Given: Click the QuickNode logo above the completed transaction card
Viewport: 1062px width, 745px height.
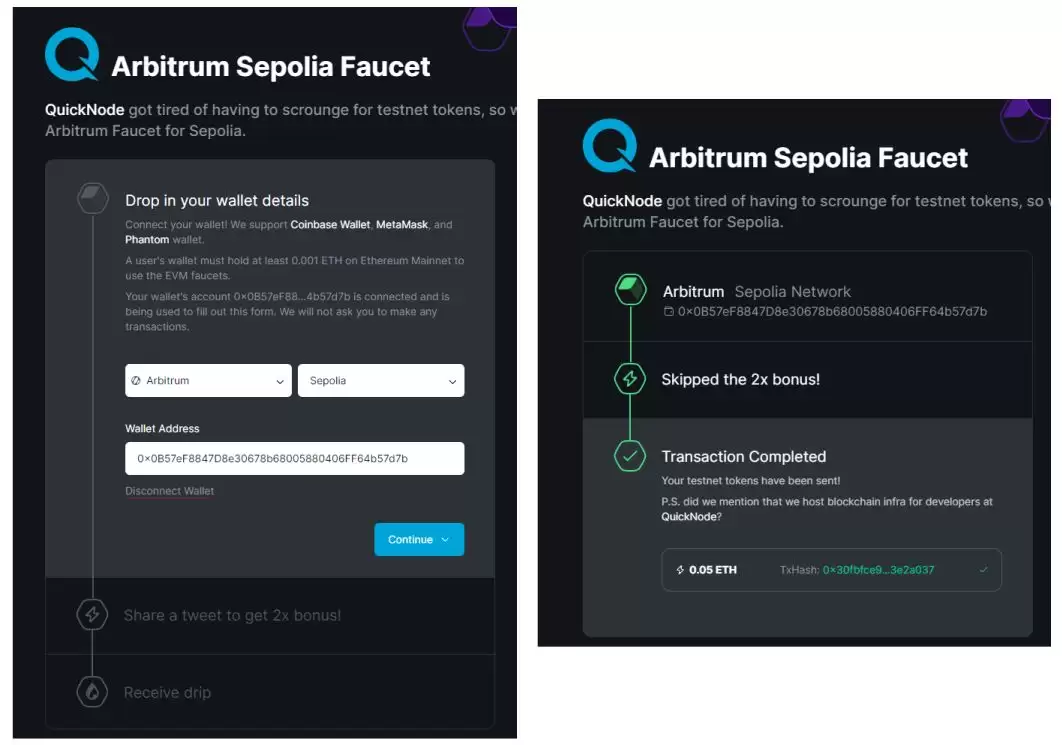Looking at the screenshot, I should coord(609,146).
